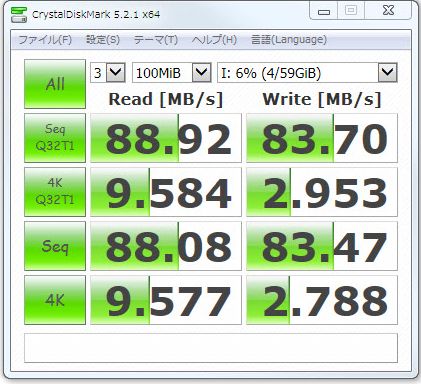Click the disabled maximize window button
Viewport: 421px width, 384px height.
[351, 11]
